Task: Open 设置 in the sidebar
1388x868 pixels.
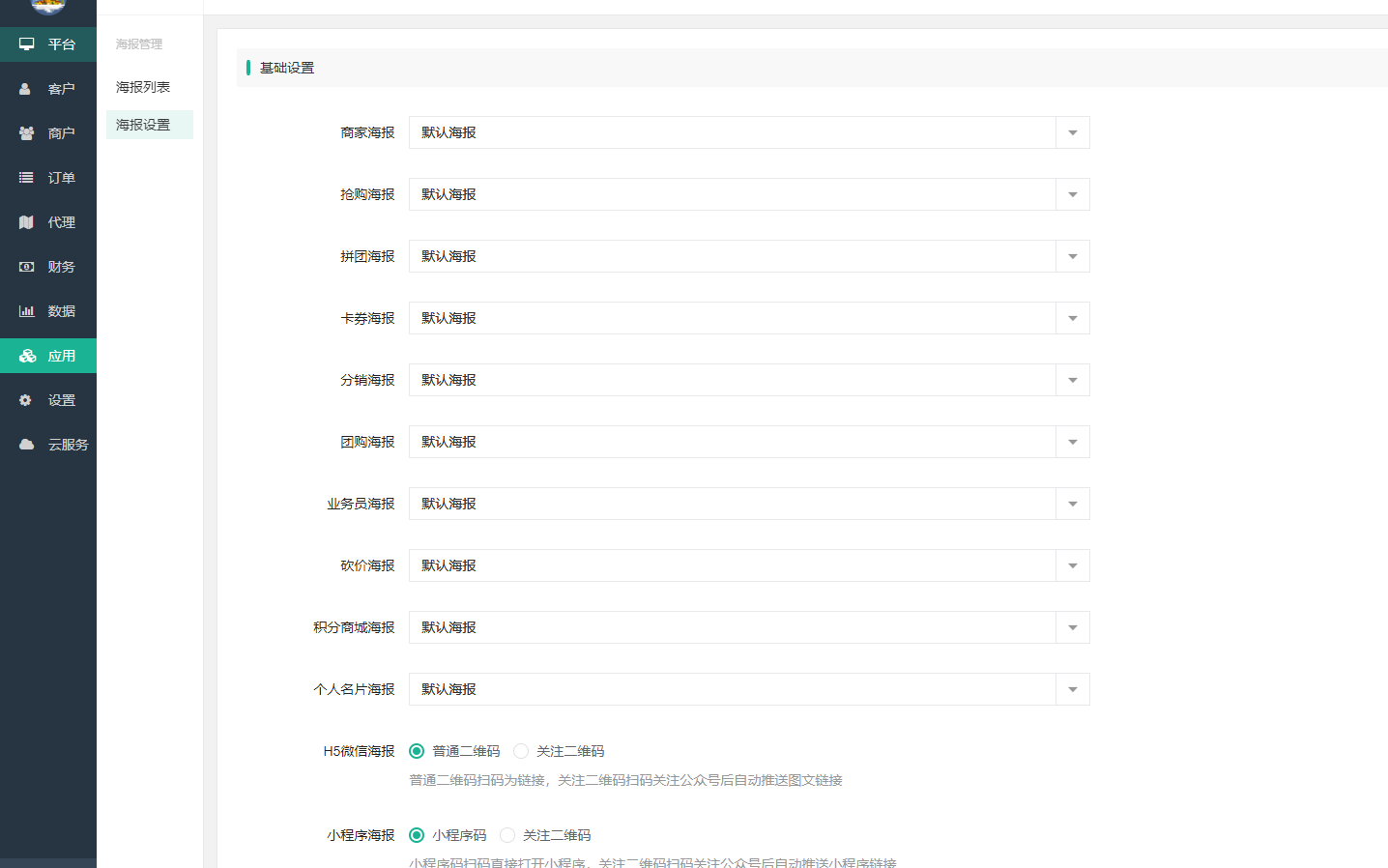Action: pos(48,400)
